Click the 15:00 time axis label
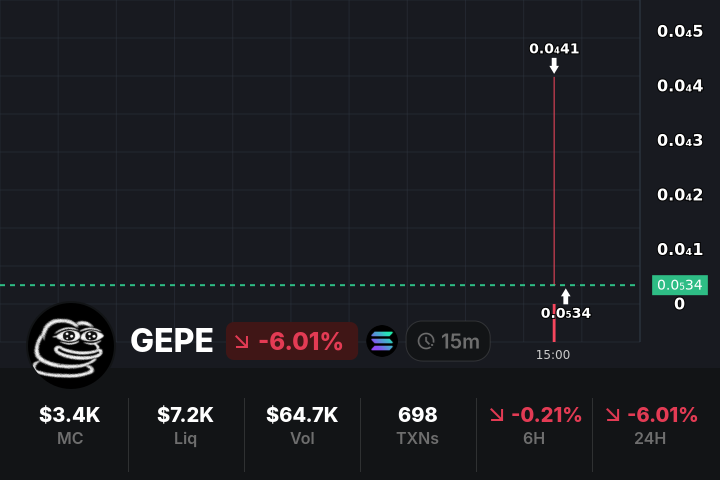720x480 pixels. coord(553,354)
